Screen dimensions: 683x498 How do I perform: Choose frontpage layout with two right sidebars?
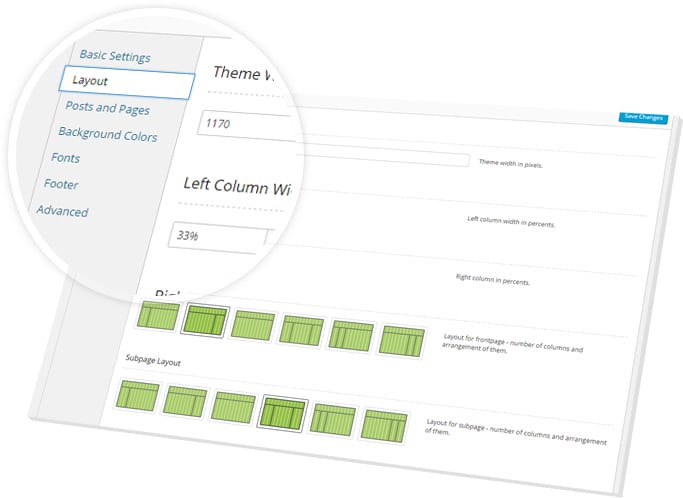[x=399, y=341]
